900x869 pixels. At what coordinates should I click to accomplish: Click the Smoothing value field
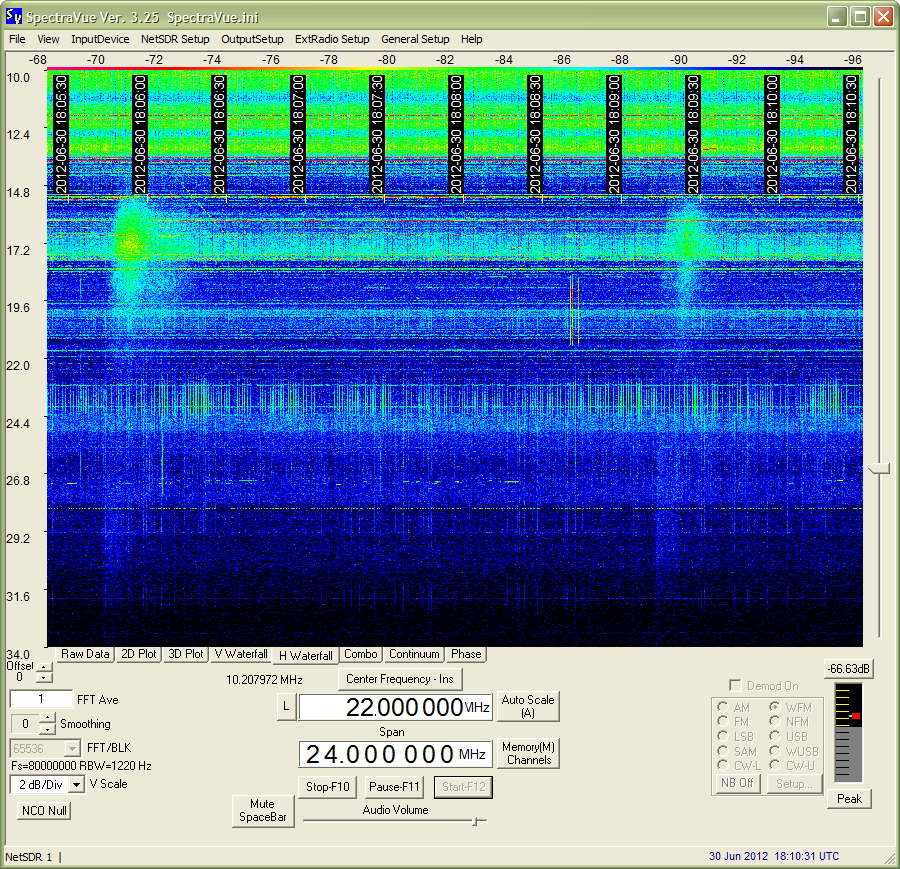[25, 724]
